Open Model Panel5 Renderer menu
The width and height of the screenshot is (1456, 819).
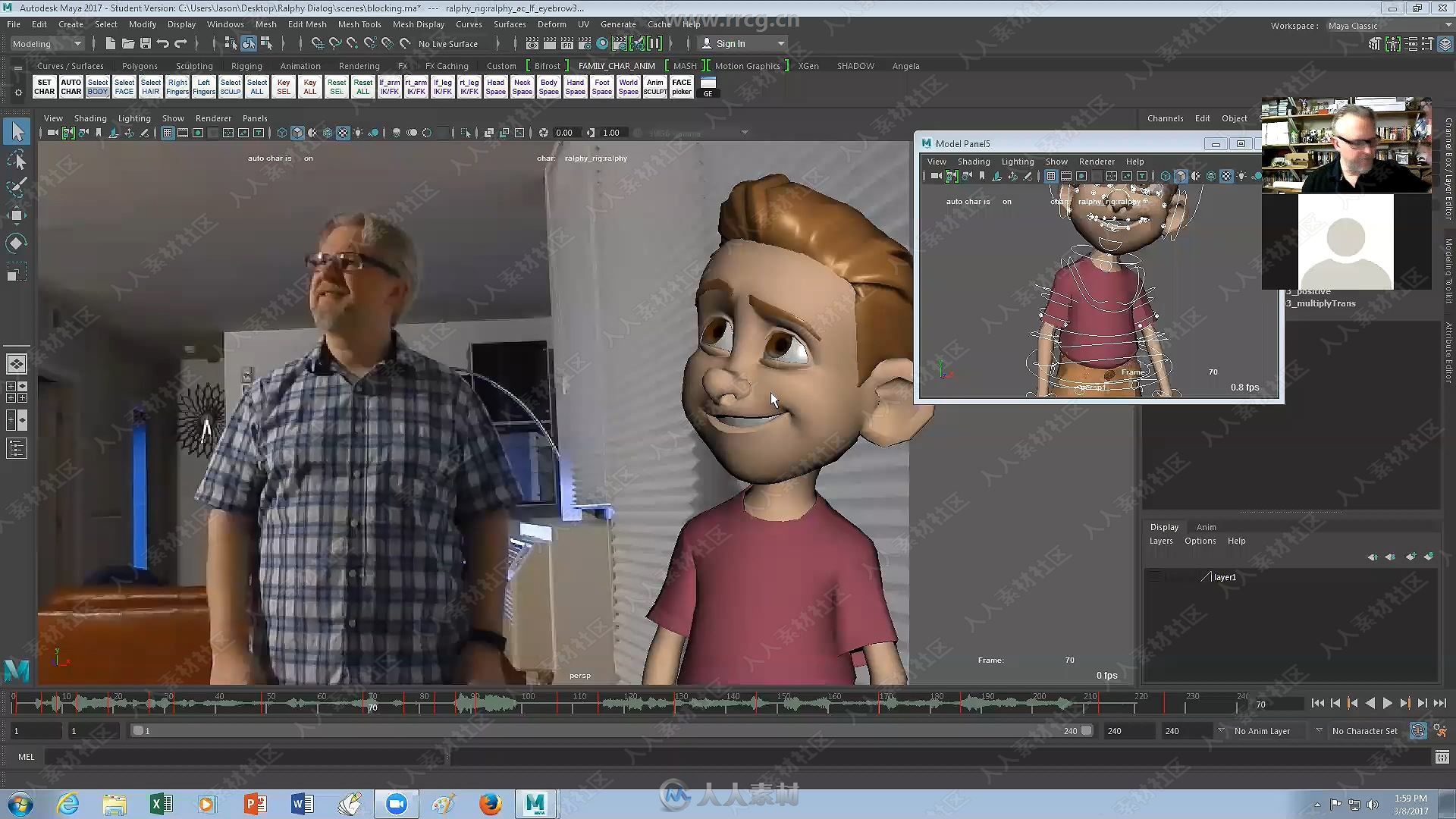(x=1097, y=162)
